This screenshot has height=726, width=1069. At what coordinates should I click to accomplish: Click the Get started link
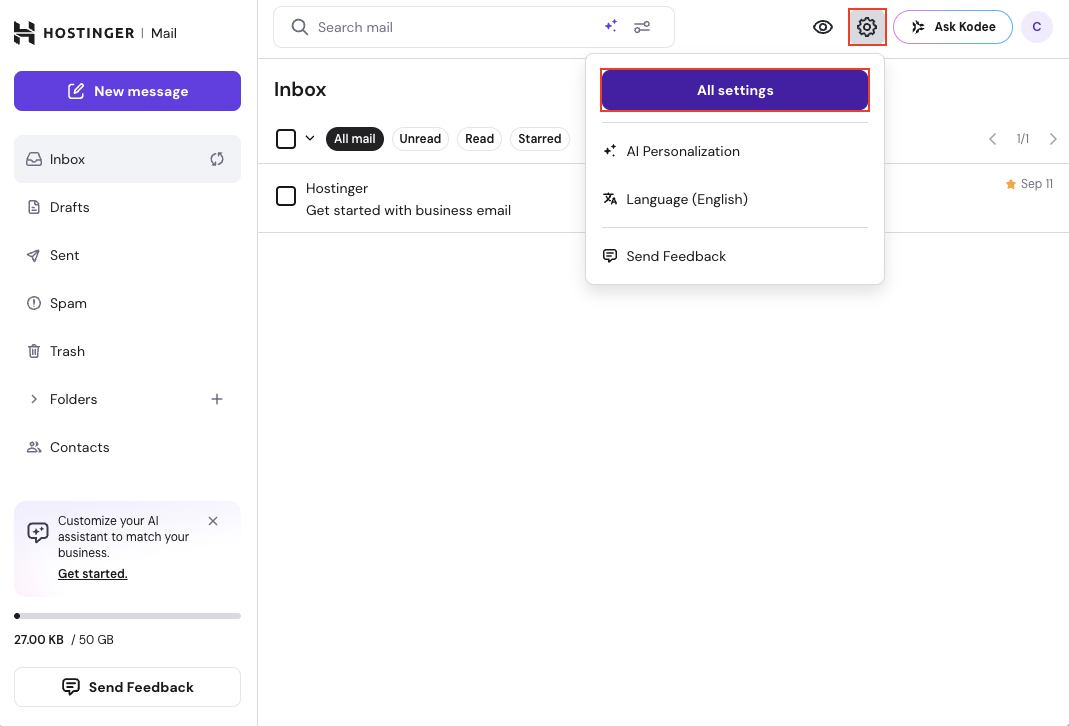pyautogui.click(x=93, y=574)
